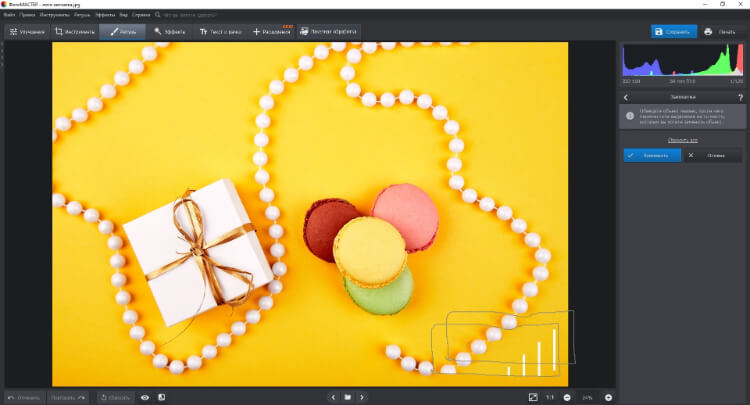The width and height of the screenshot is (750, 405).
Task: Open the Текст и рамки tab
Action: pyautogui.click(x=220, y=32)
